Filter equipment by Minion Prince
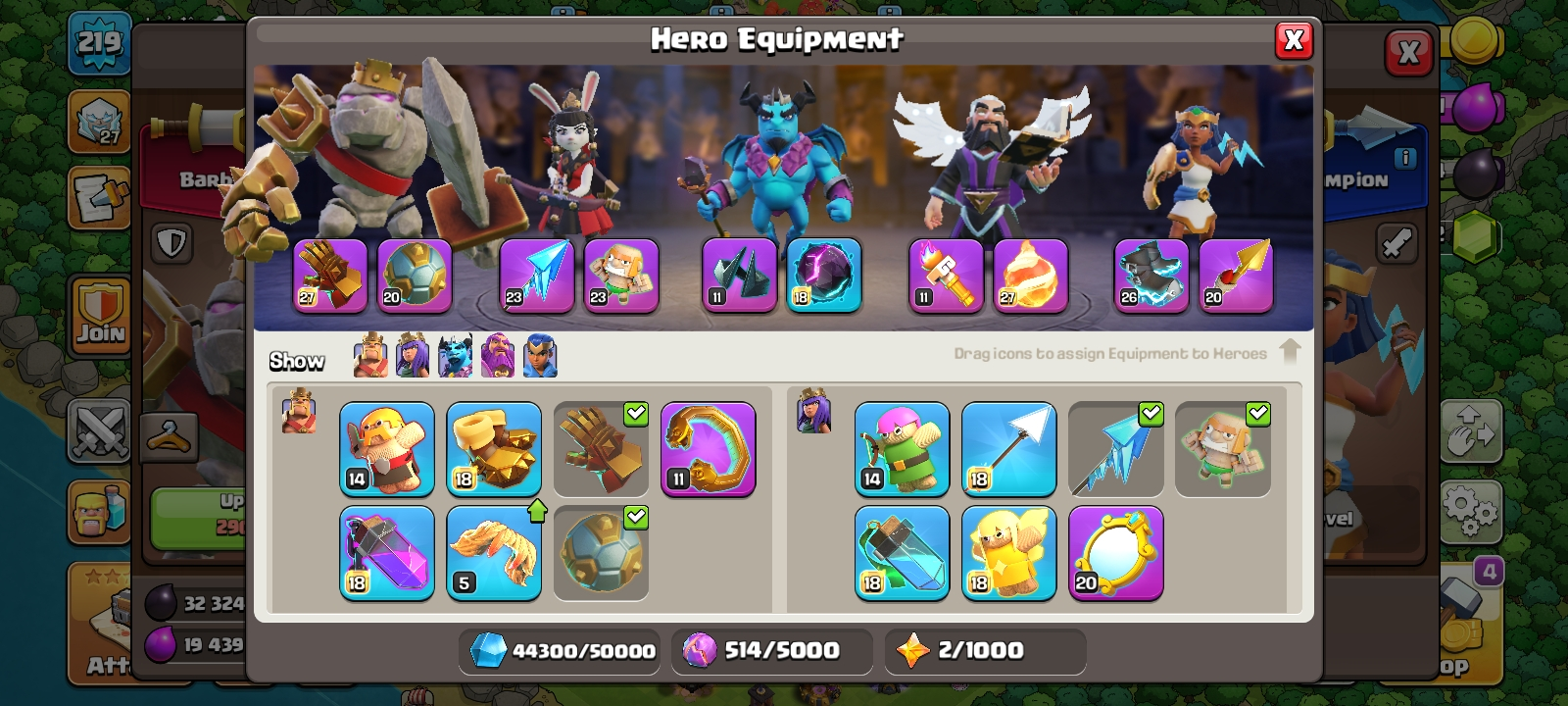Image resolution: width=1568 pixels, height=706 pixels. [x=455, y=355]
